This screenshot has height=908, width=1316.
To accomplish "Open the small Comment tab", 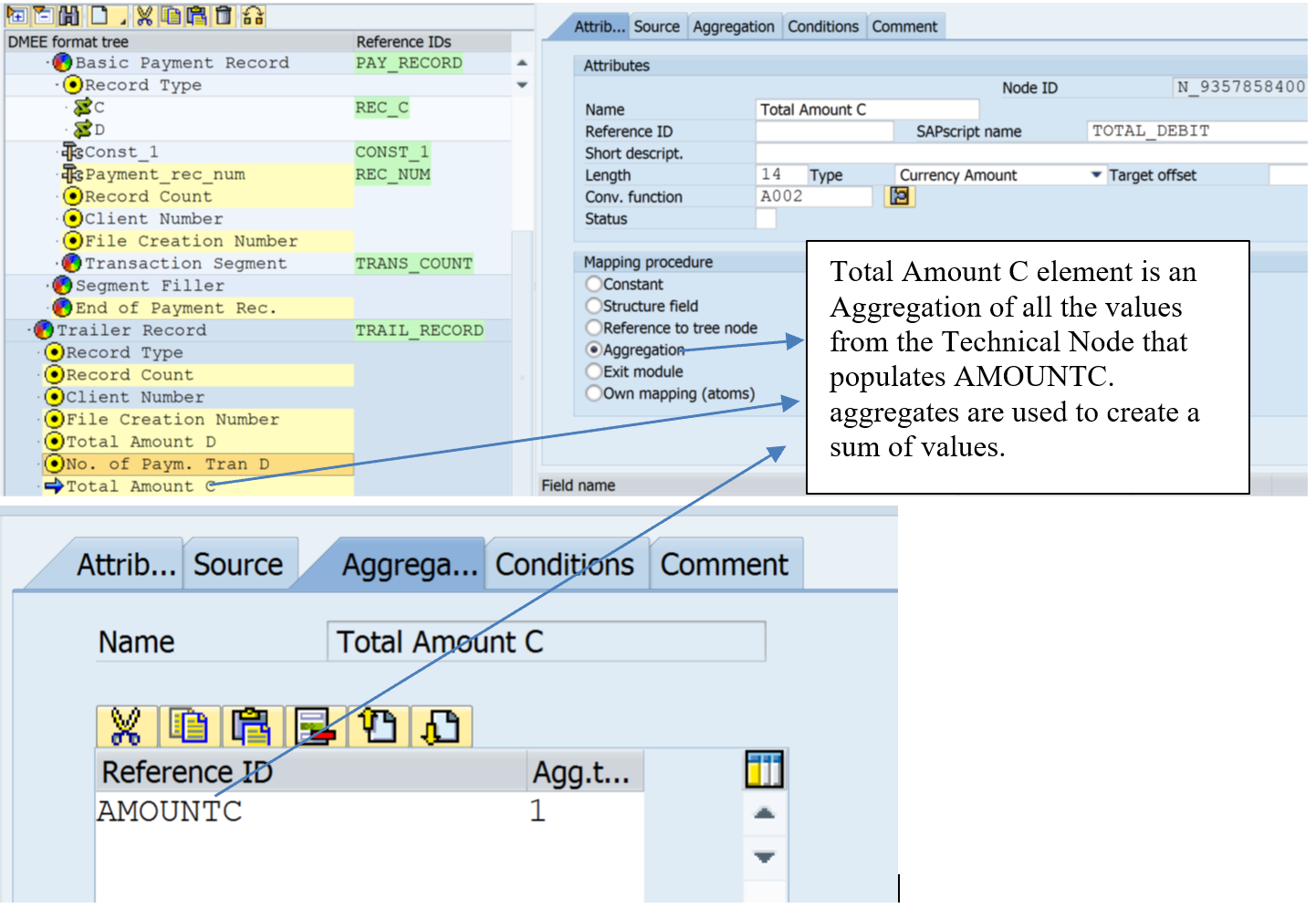I will pos(904,26).
